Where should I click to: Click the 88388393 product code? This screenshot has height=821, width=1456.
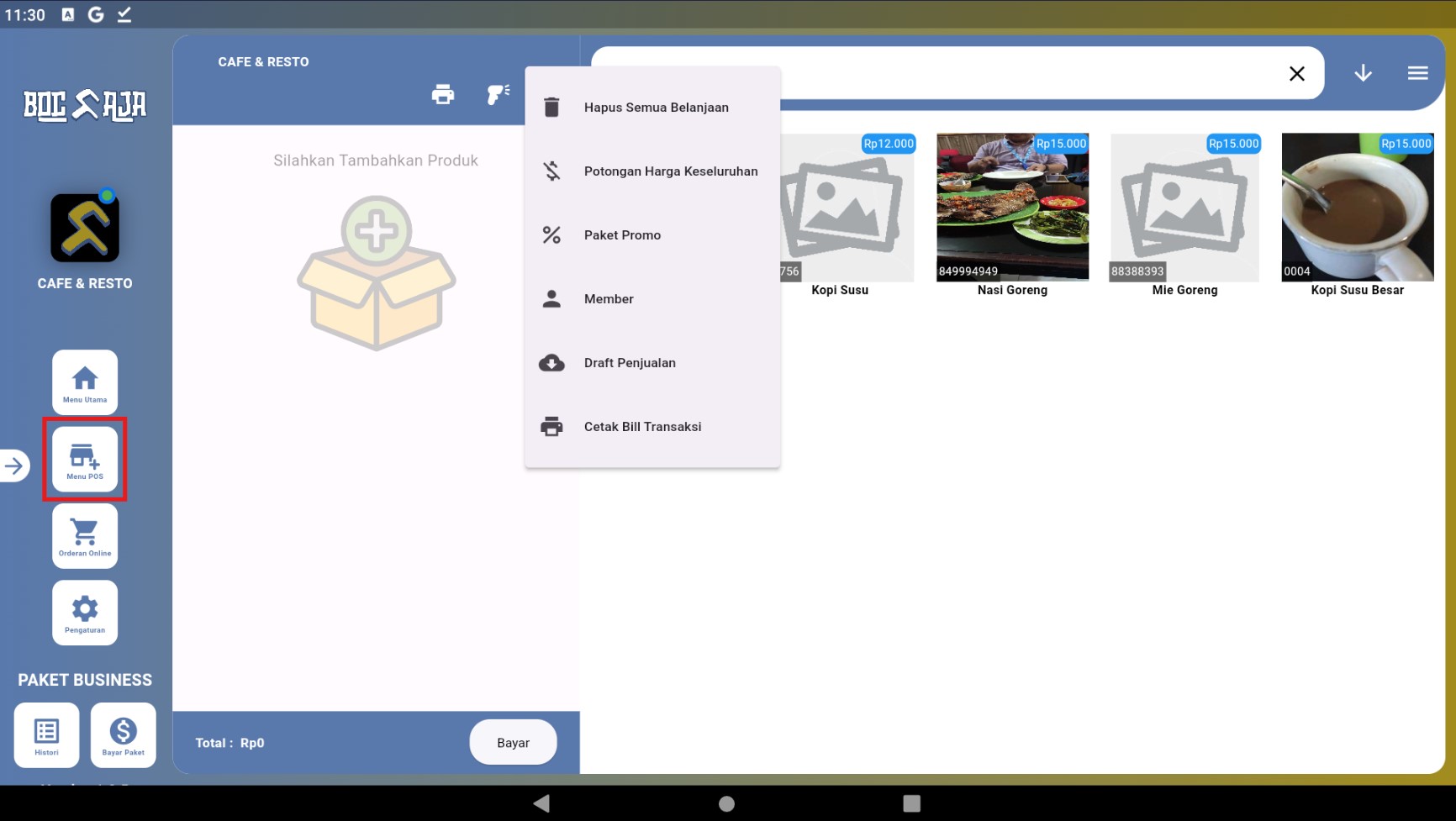click(1137, 271)
